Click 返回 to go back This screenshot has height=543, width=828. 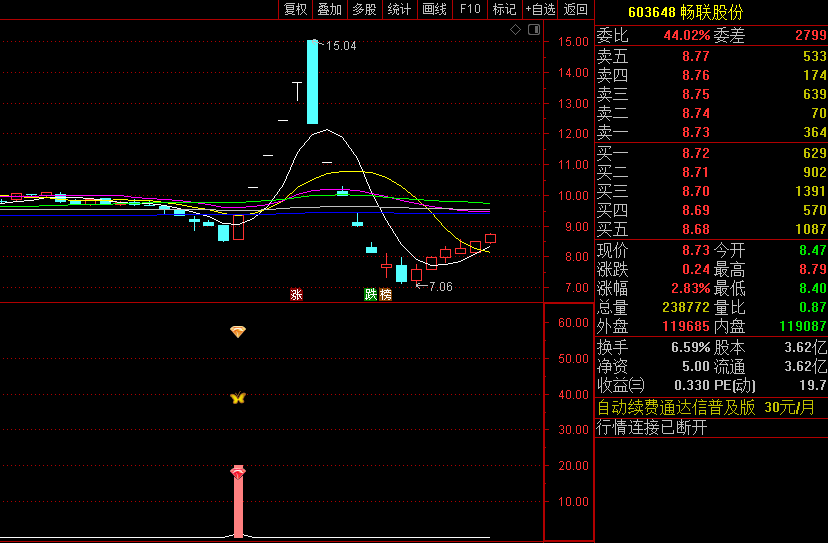pyautogui.click(x=576, y=10)
